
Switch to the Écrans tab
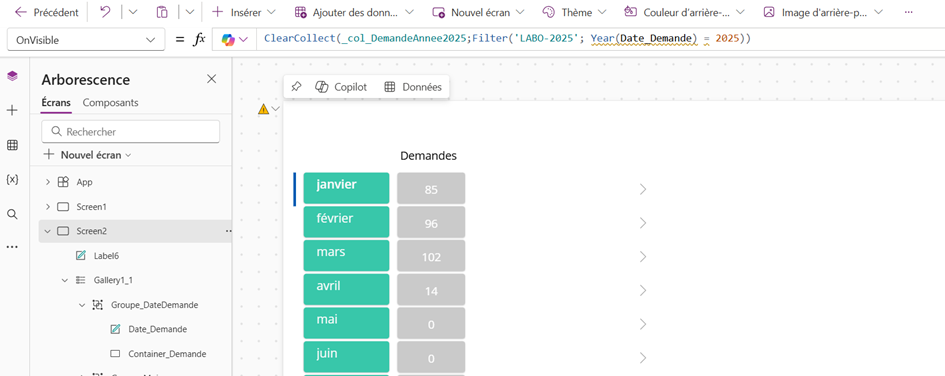(x=56, y=103)
